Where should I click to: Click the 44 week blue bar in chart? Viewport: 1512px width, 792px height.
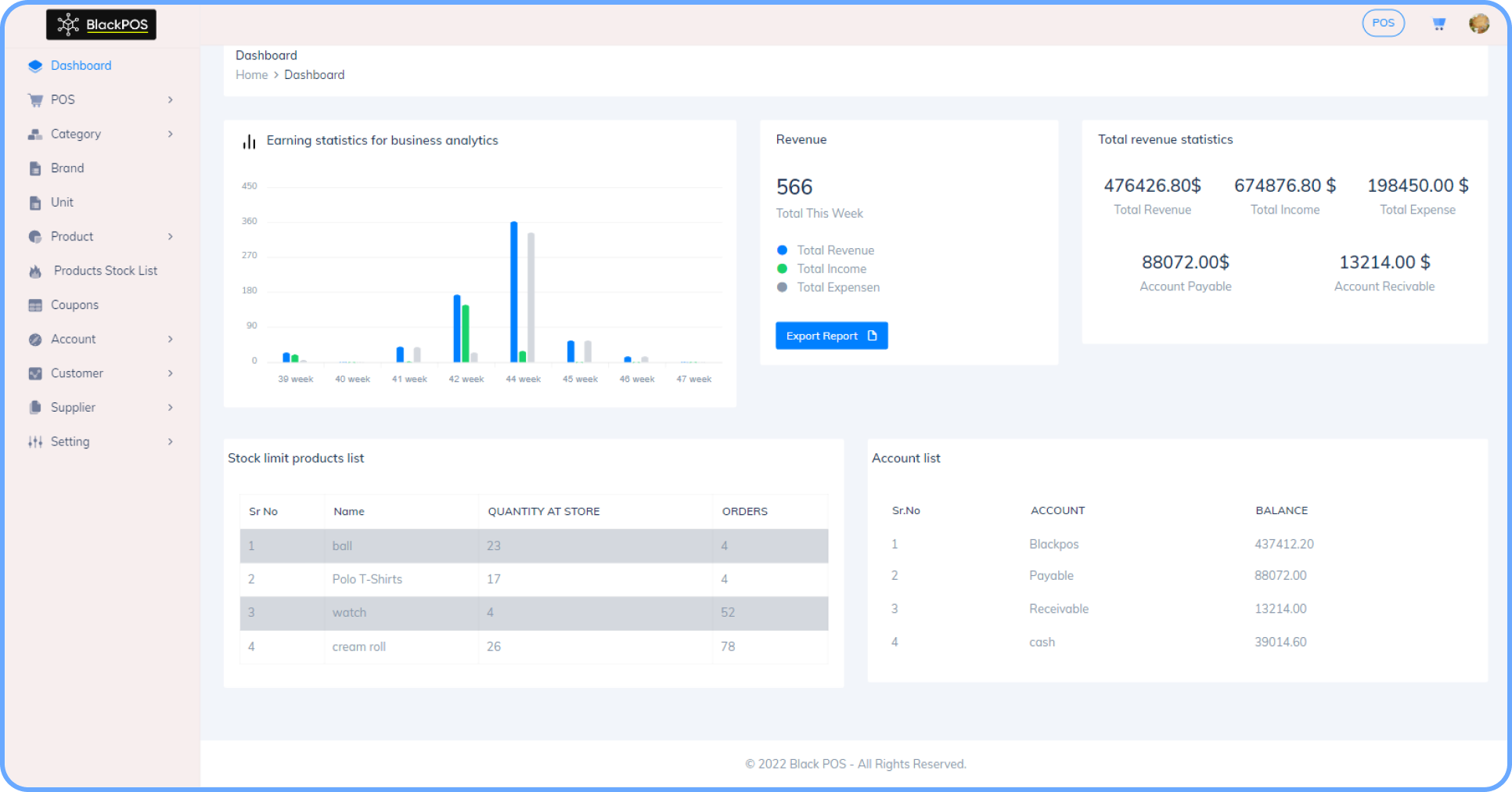pos(513,290)
